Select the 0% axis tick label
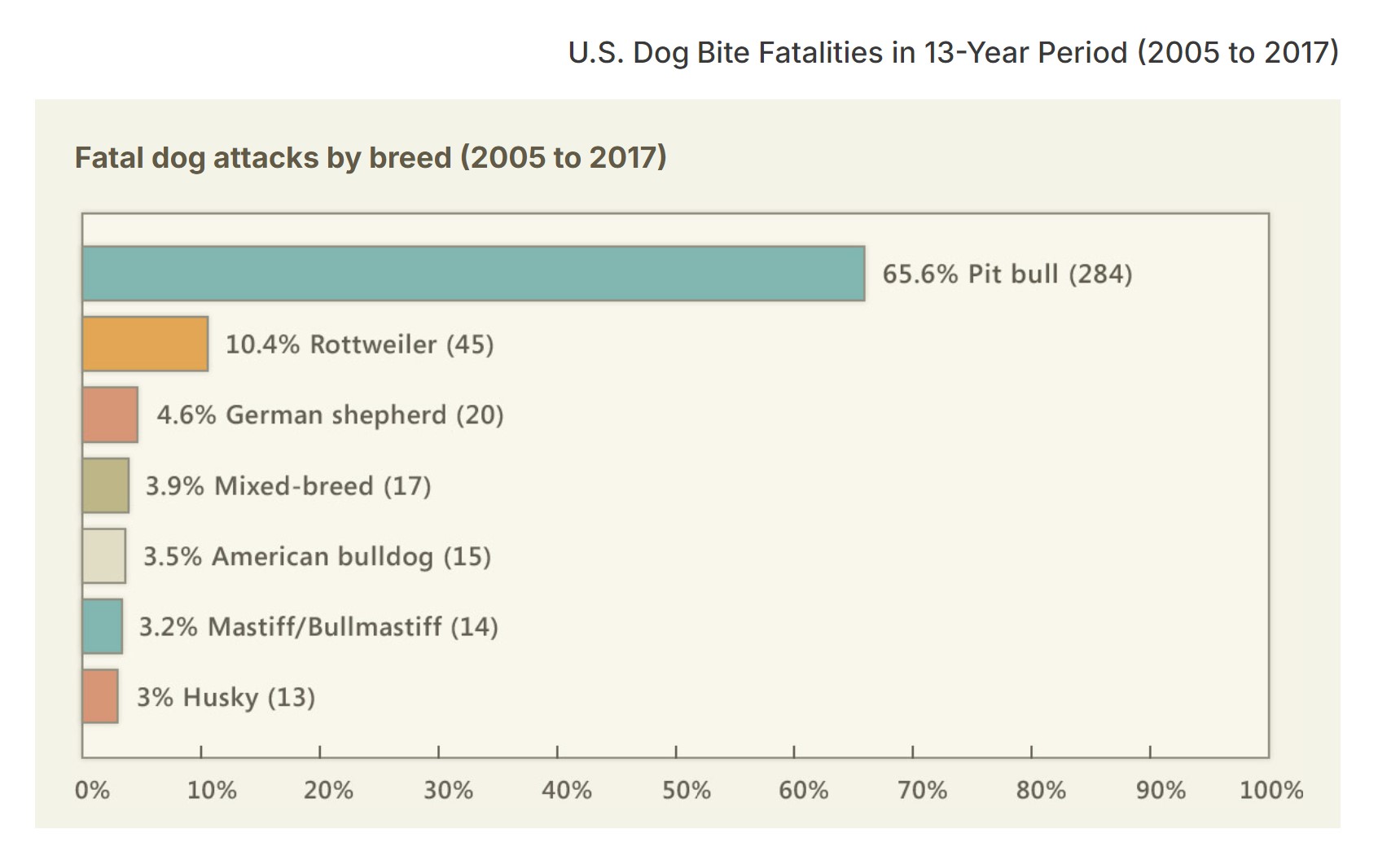The width and height of the screenshot is (1400, 860). [92, 790]
